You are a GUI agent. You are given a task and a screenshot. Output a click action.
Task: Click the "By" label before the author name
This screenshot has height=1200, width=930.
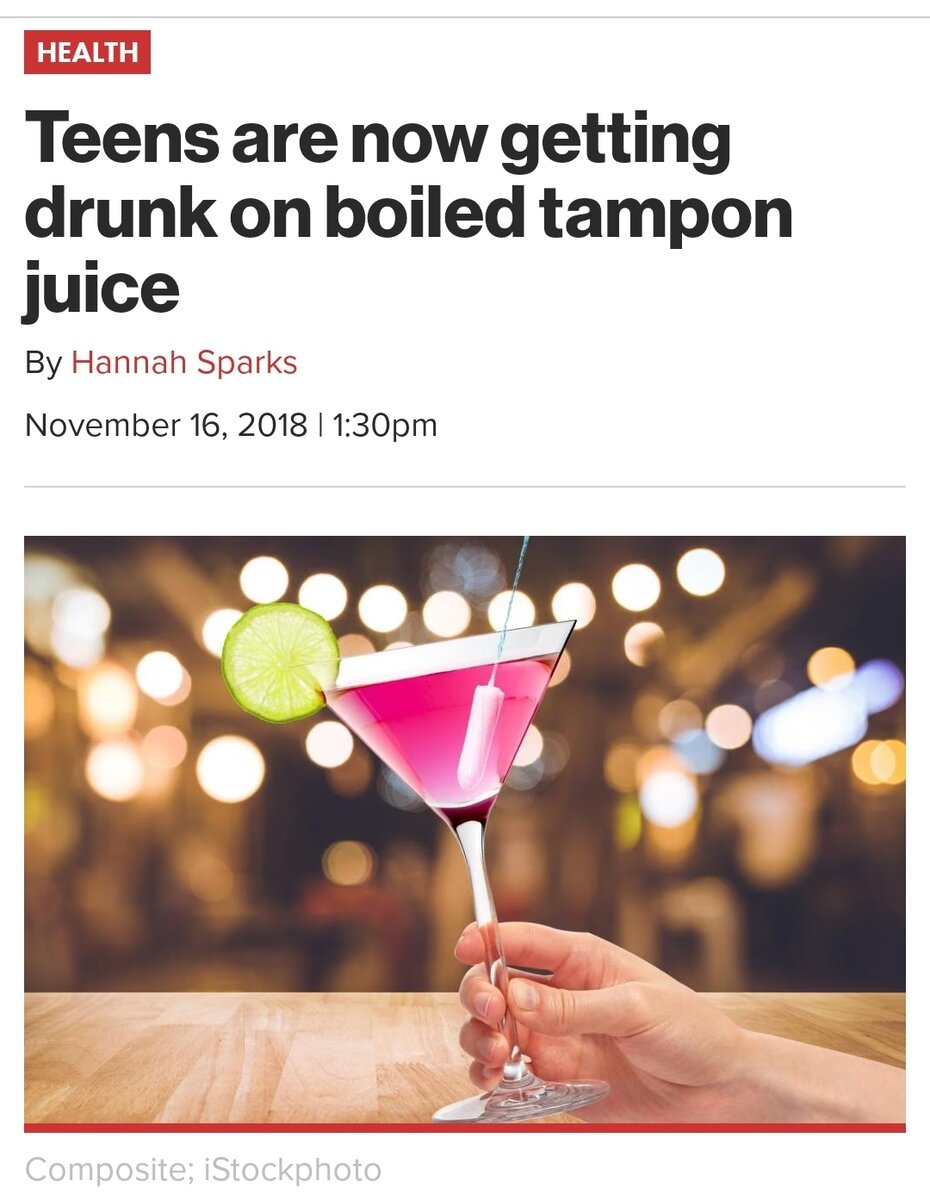[x=43, y=362]
